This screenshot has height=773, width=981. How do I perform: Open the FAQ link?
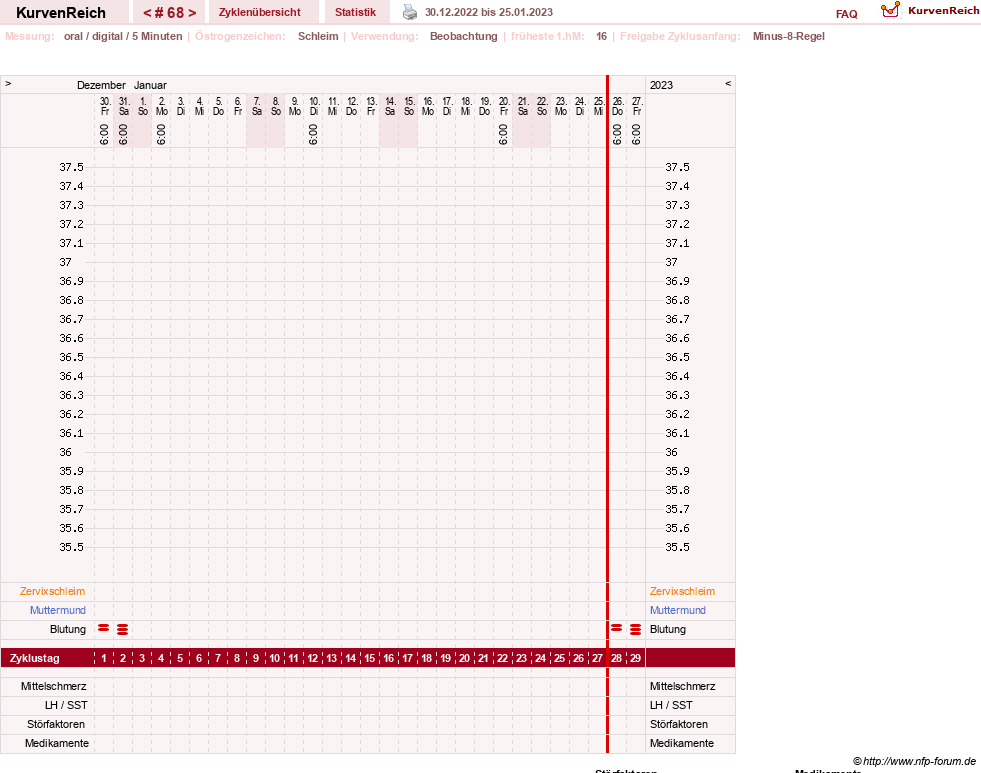846,14
